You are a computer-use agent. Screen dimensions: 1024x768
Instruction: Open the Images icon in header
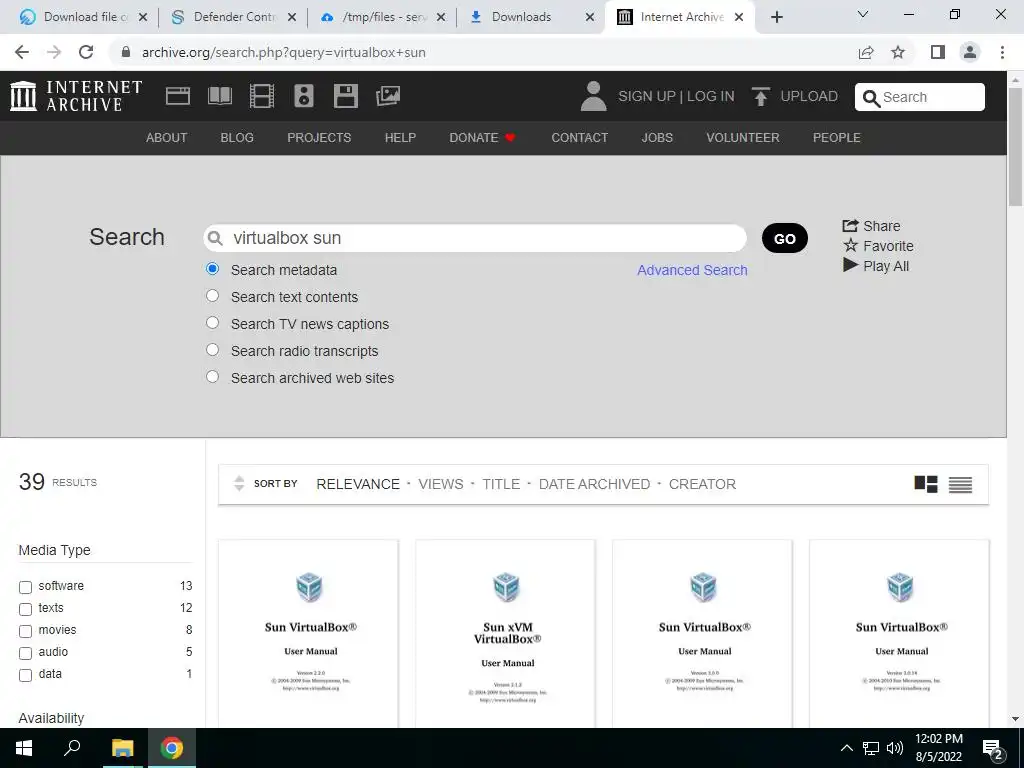tap(388, 96)
